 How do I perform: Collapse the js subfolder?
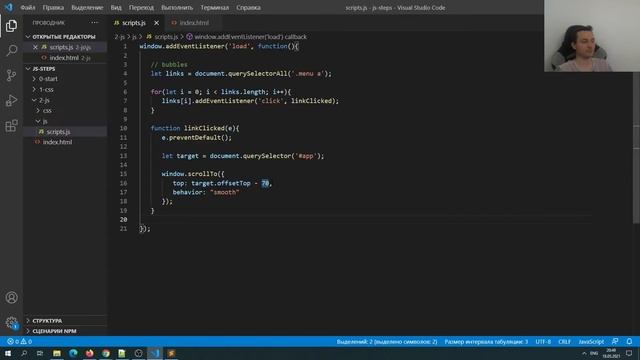42,121
